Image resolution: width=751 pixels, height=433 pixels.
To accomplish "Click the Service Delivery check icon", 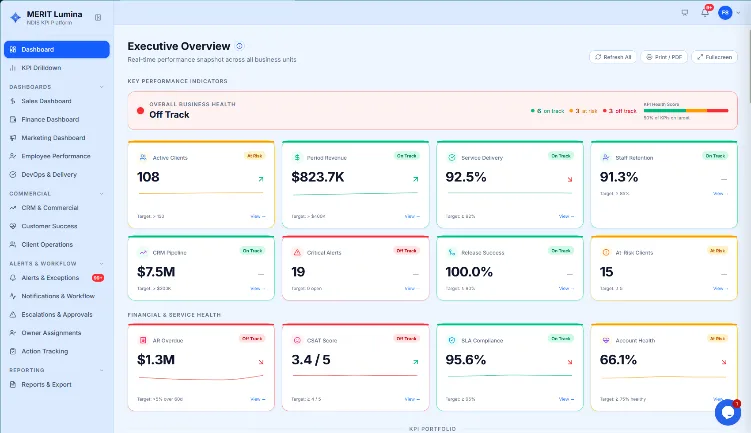I will pyautogui.click(x=452, y=157).
